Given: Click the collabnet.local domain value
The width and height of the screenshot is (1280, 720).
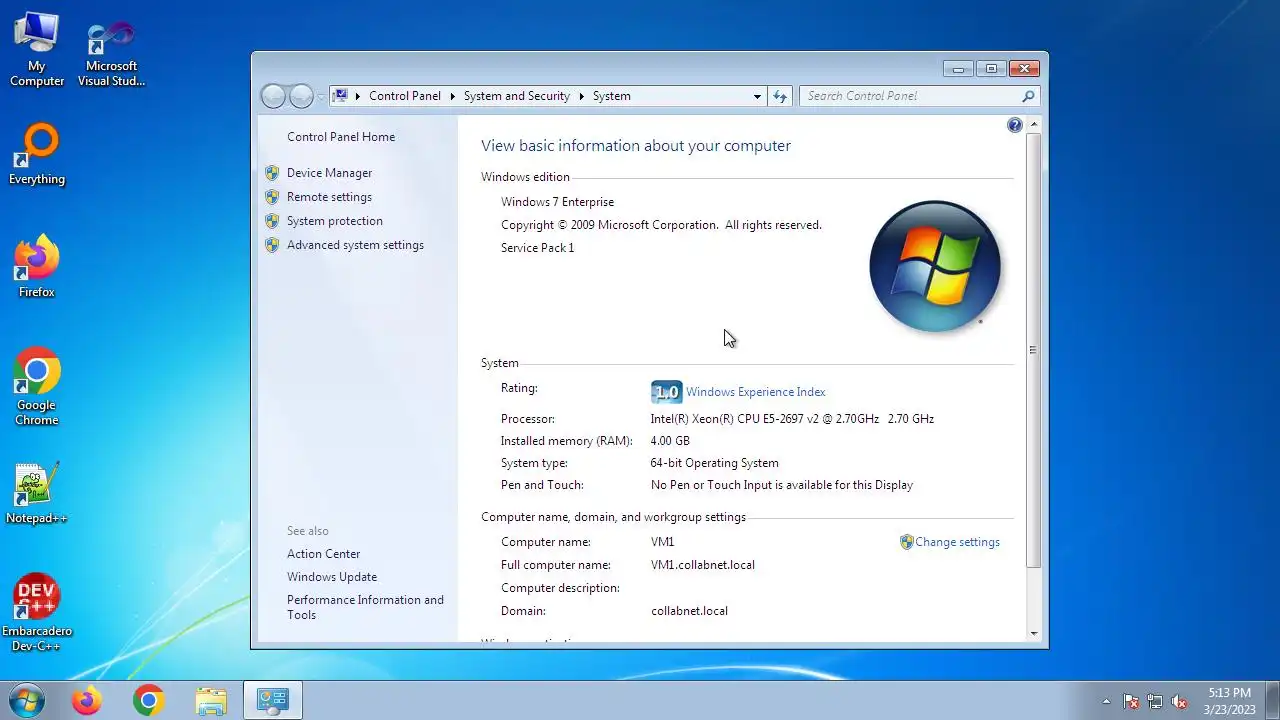Looking at the screenshot, I should click(x=689, y=611).
